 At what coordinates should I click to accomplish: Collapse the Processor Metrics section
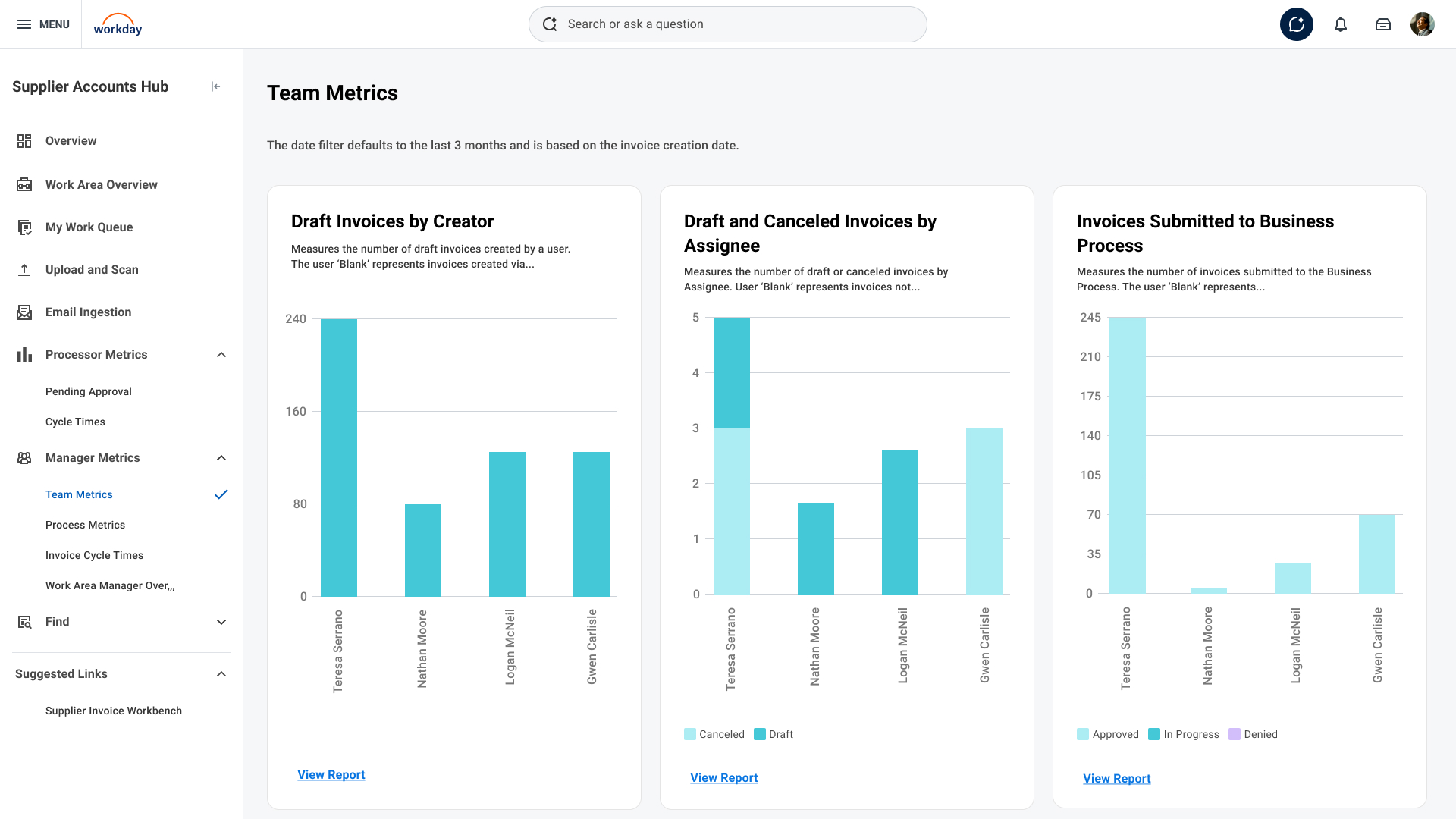coord(221,355)
